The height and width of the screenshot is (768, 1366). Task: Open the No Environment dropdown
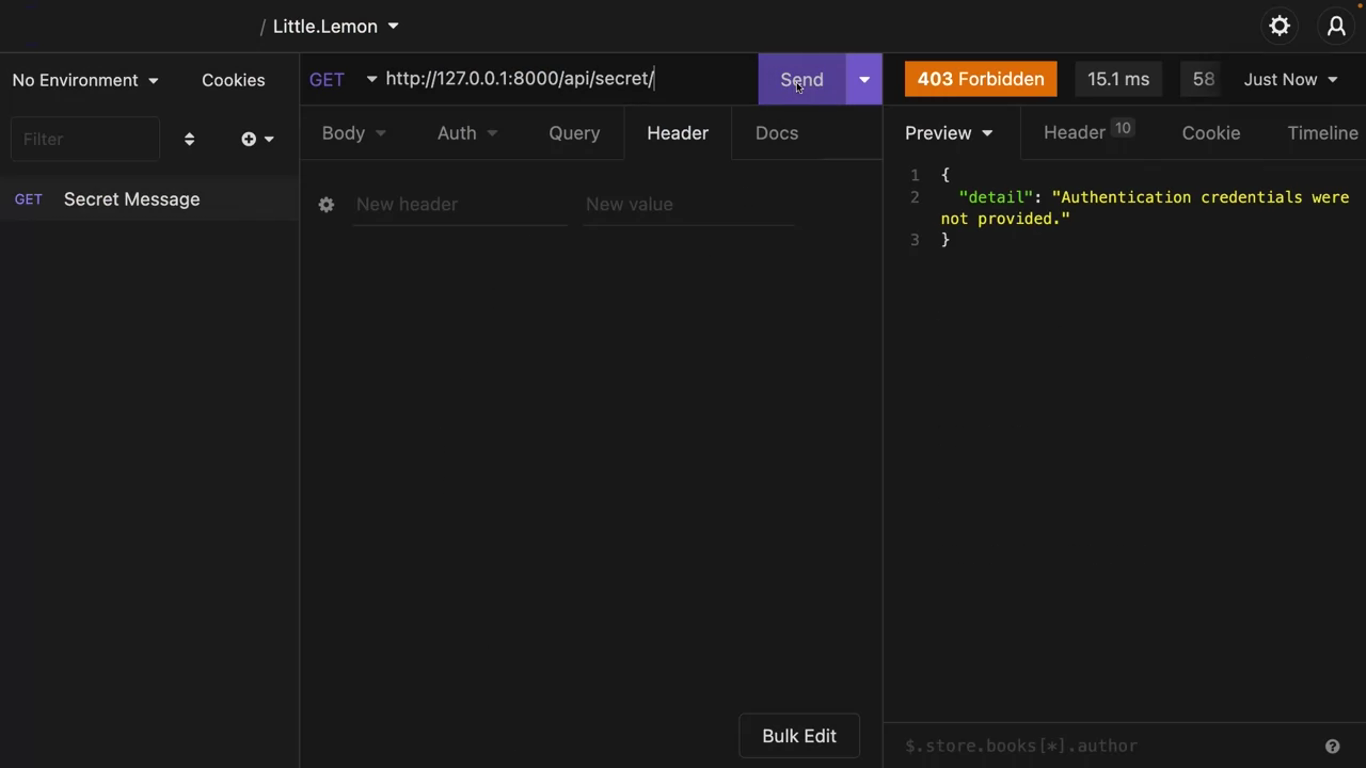pos(85,80)
